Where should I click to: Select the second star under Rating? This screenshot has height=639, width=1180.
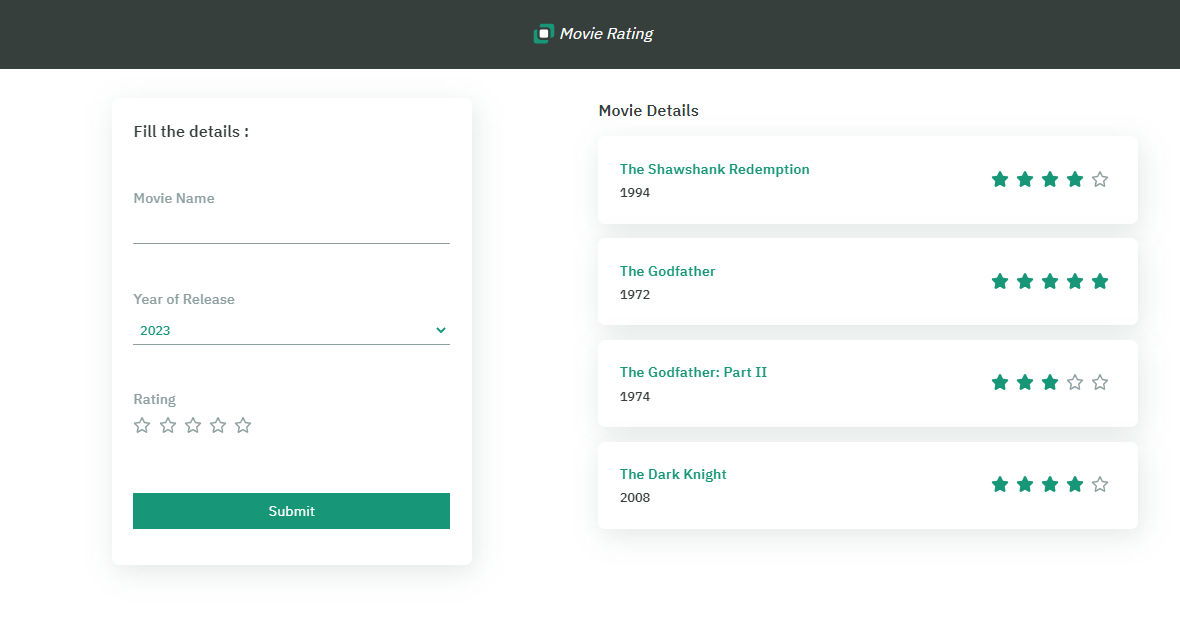point(167,425)
